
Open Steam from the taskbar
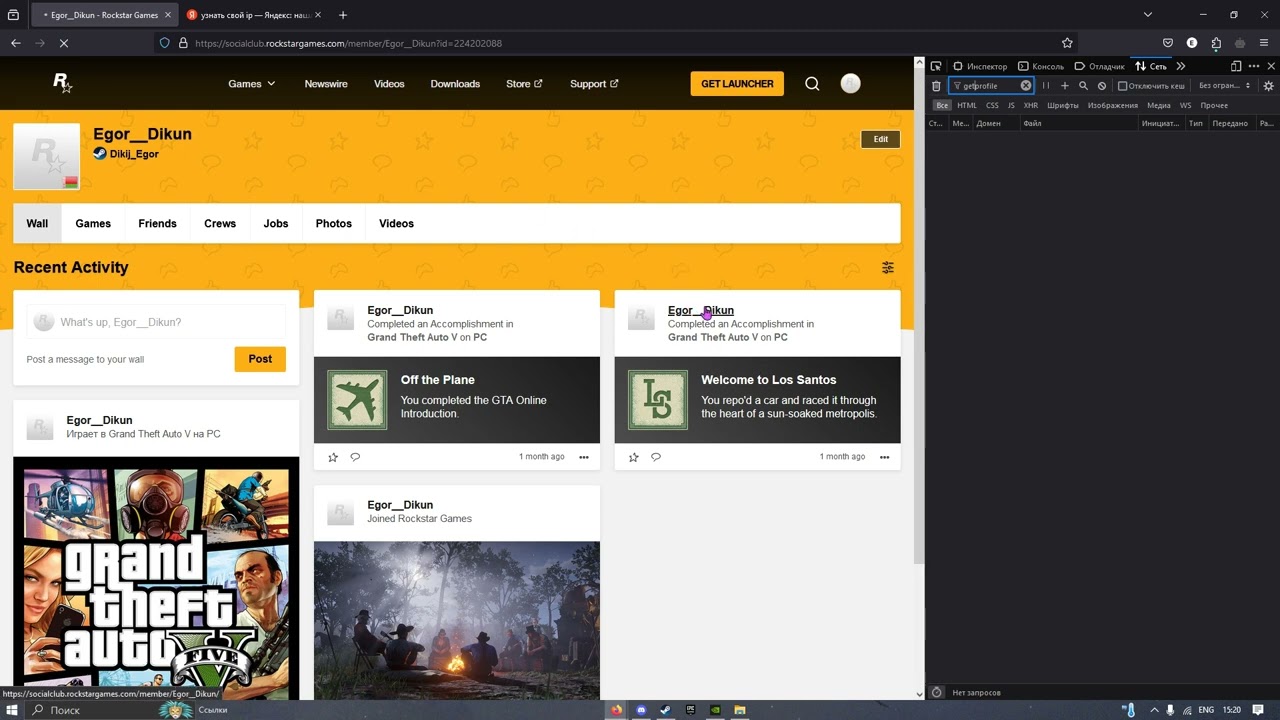click(665, 710)
